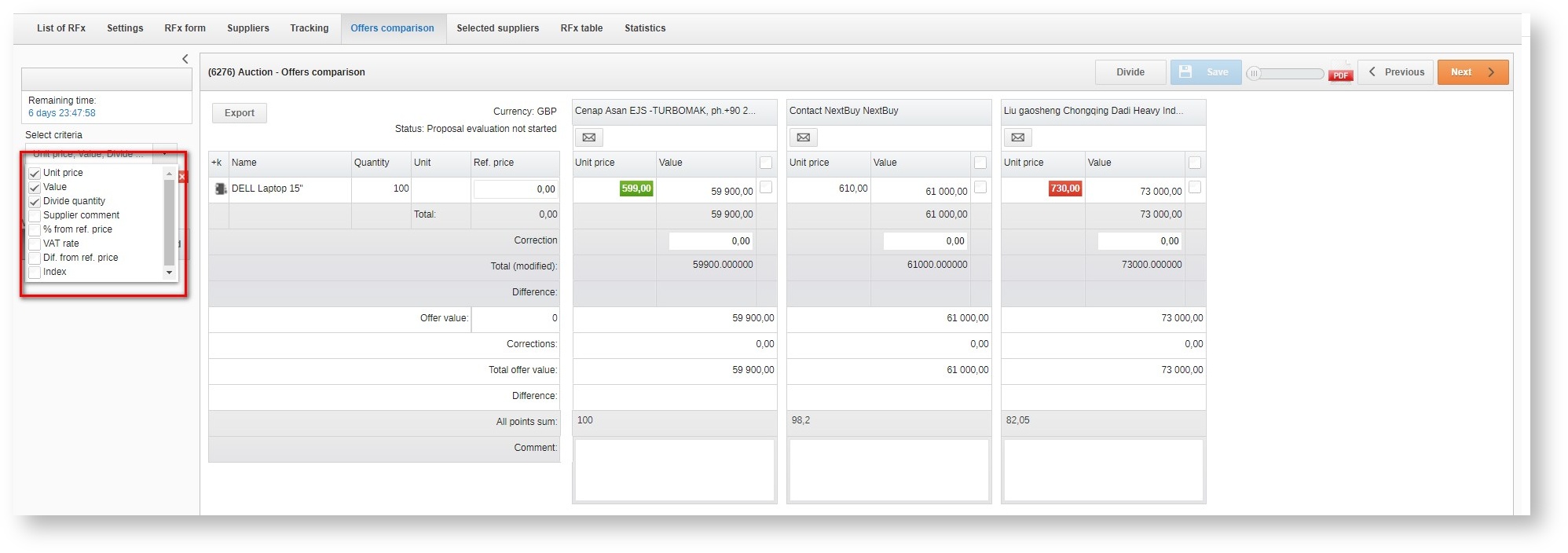
Task: Select Cenap Asan's DELL Laptop offer checkbox
Action: [x=766, y=187]
